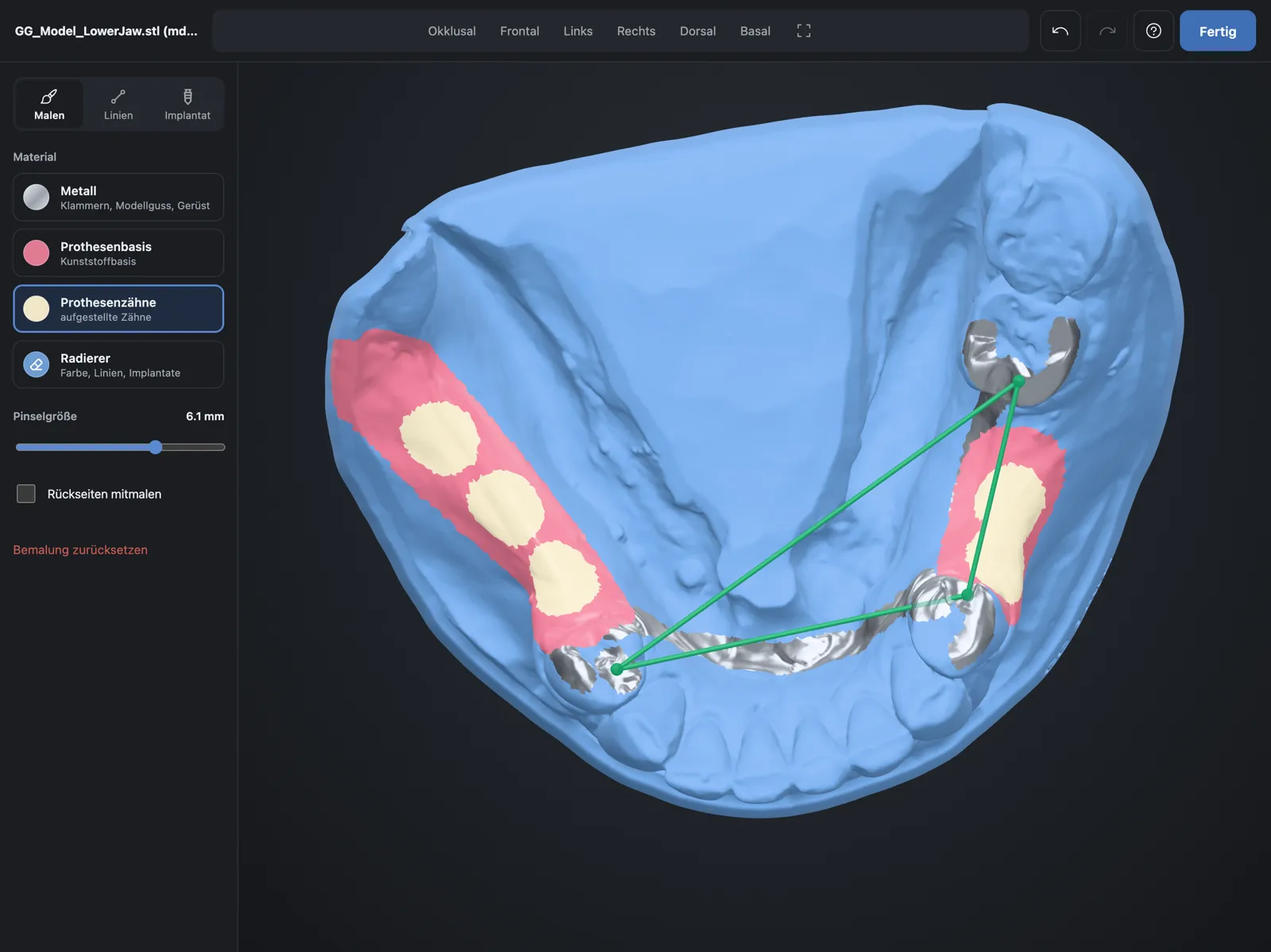
Task: Open the Implantat tool tab
Action: coord(187,104)
